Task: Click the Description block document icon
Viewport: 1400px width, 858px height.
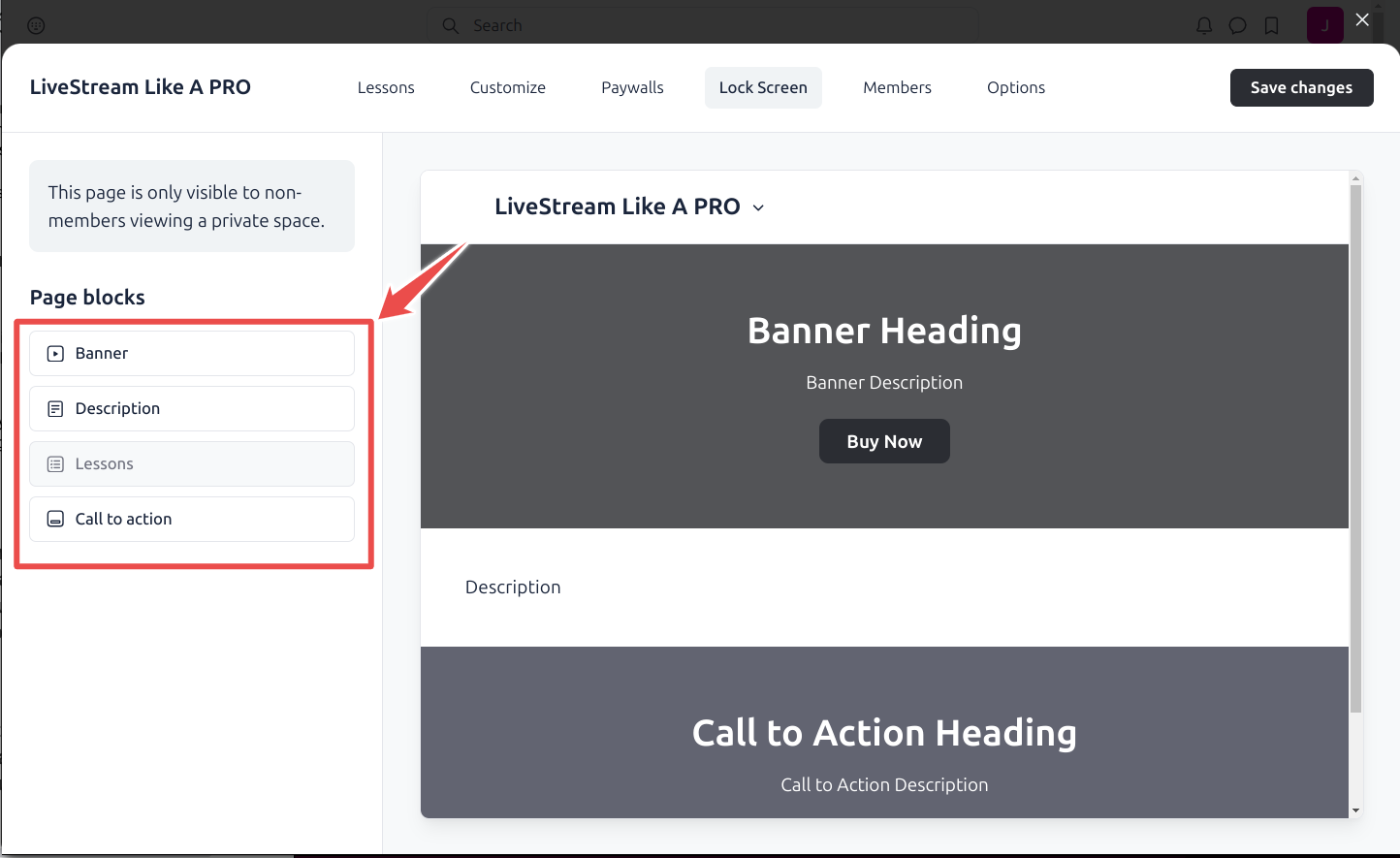Action: click(55, 409)
